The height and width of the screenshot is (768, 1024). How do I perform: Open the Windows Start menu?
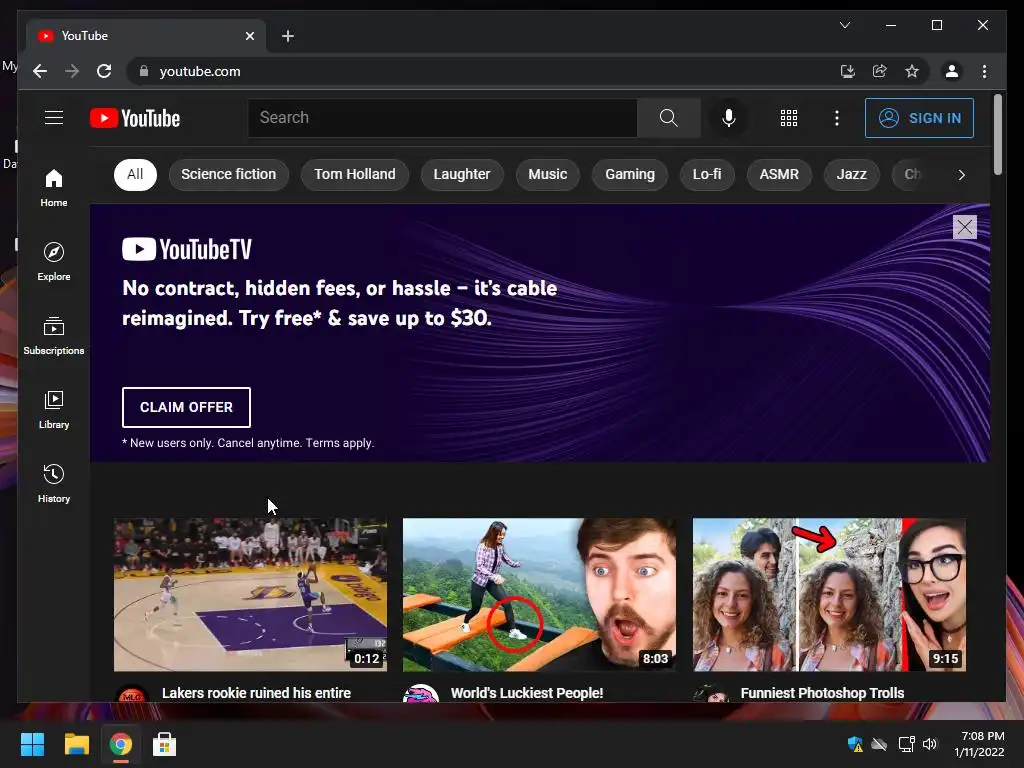coord(32,744)
